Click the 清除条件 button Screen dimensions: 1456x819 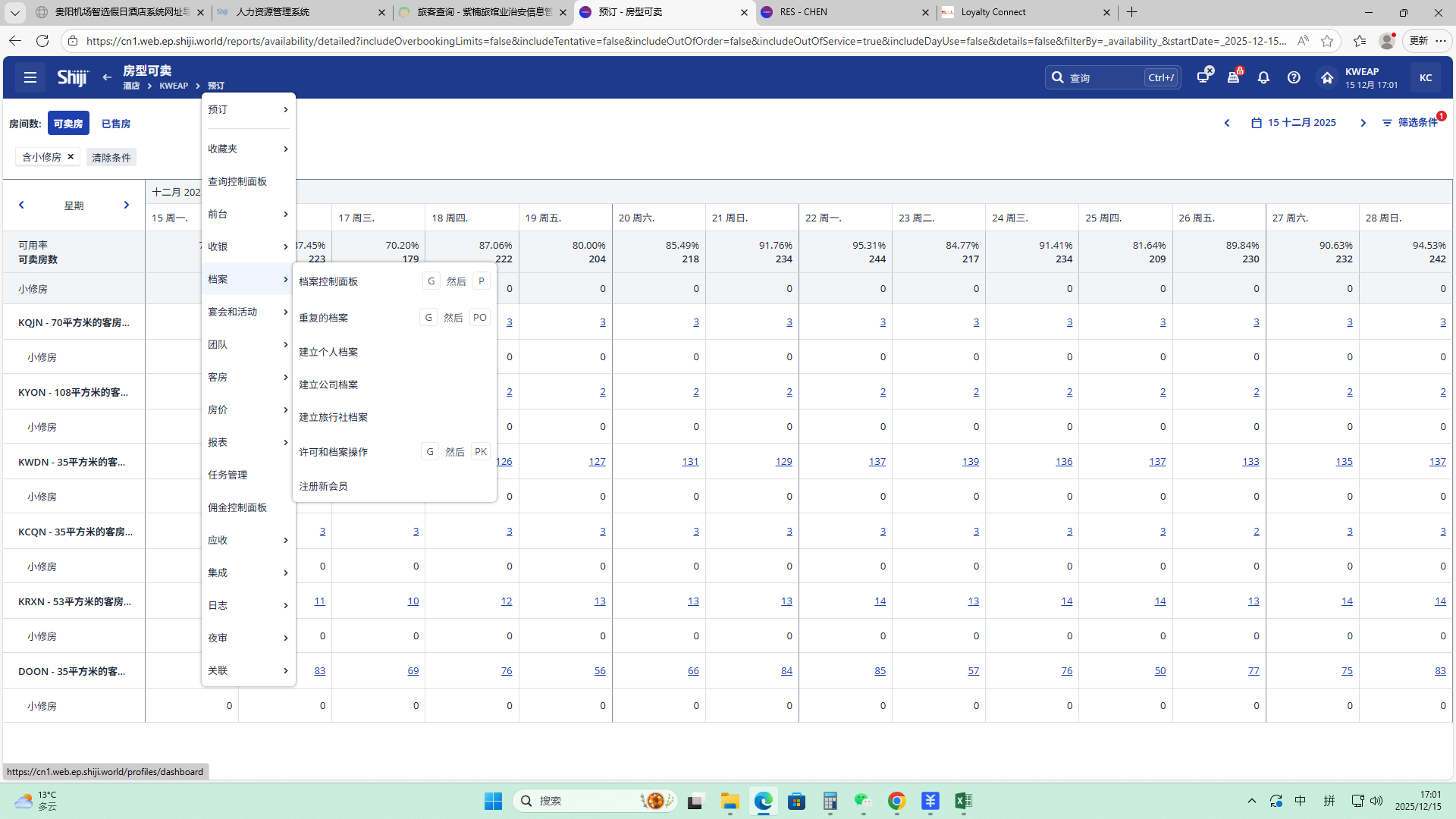(111, 158)
